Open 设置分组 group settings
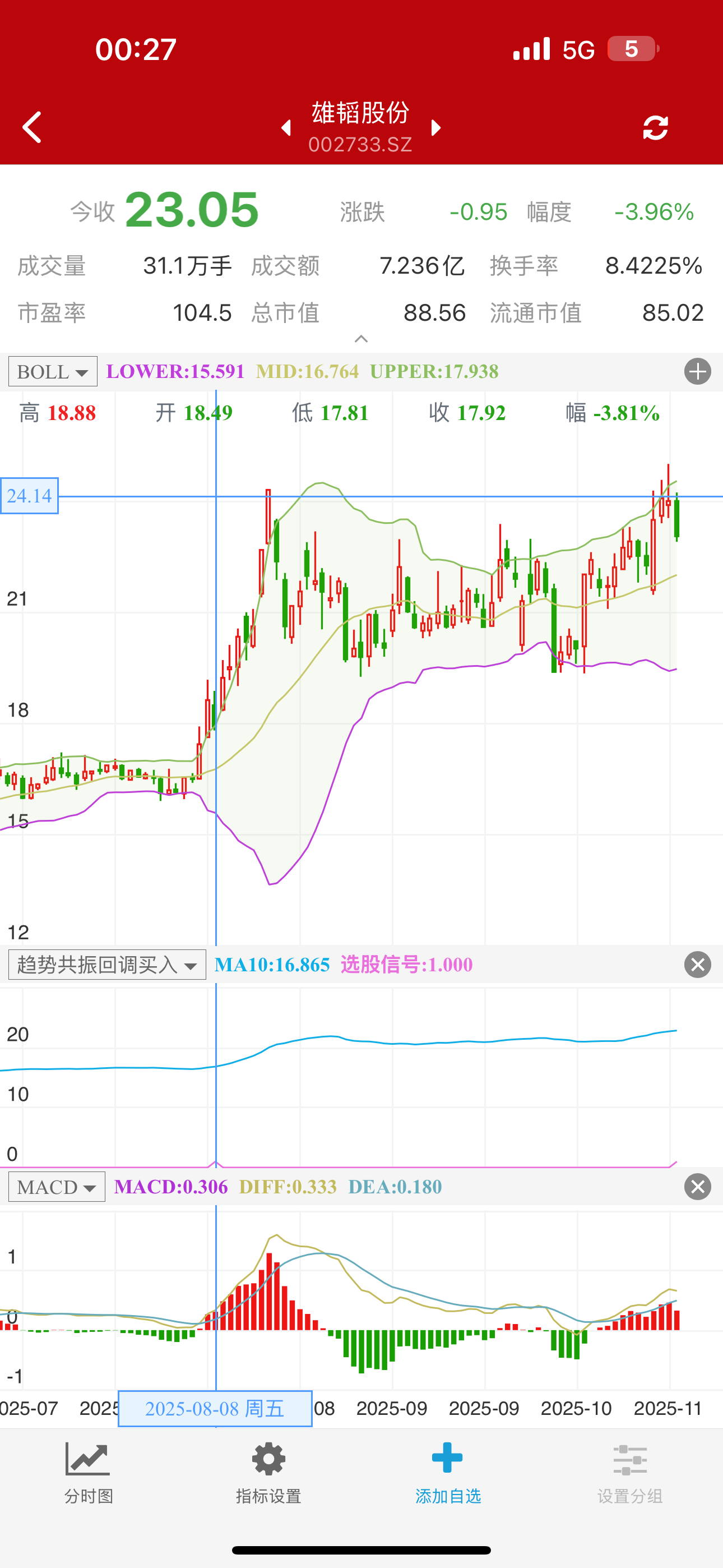 pyautogui.click(x=629, y=1473)
